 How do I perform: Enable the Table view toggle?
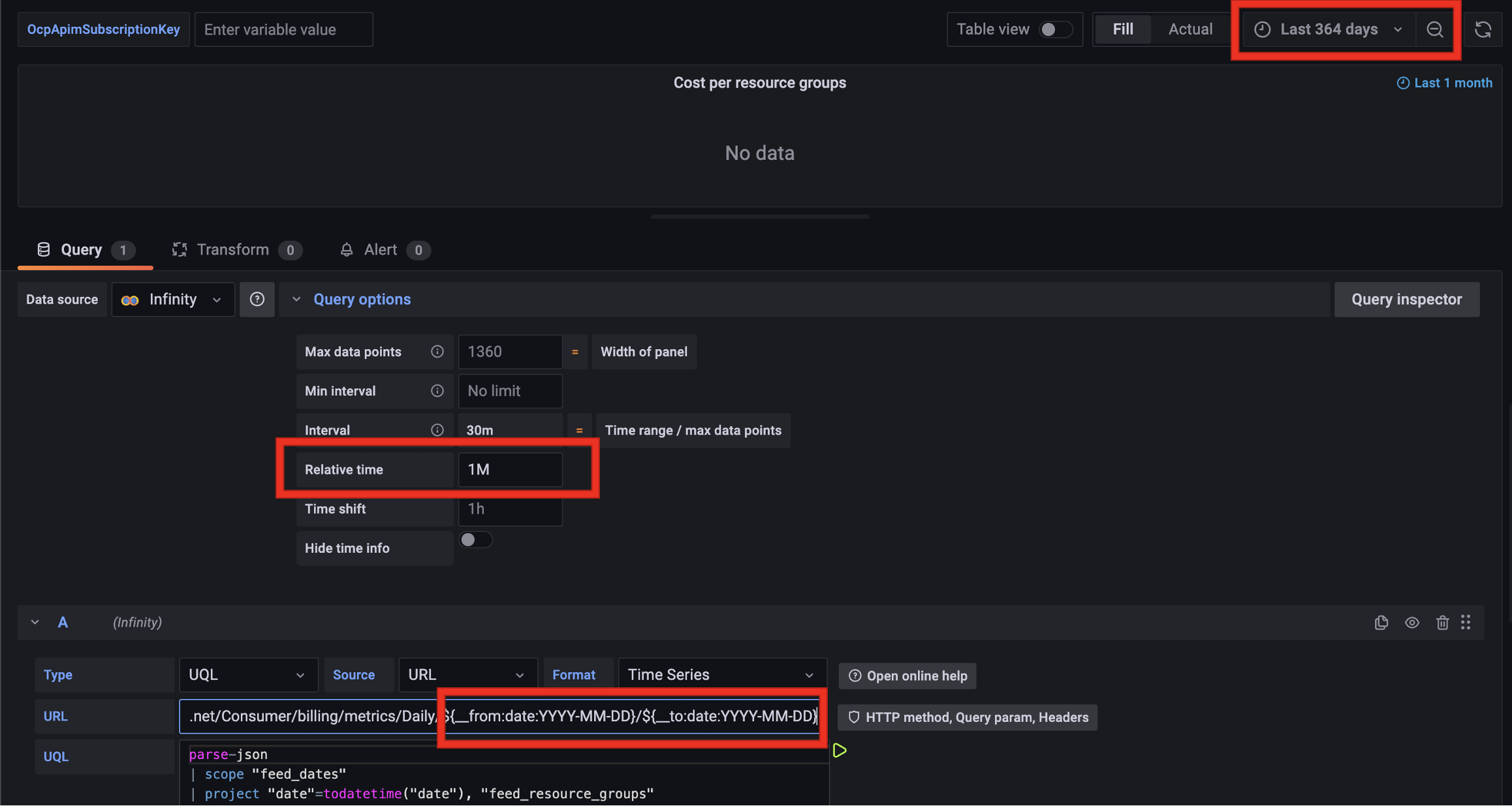pyautogui.click(x=1056, y=29)
